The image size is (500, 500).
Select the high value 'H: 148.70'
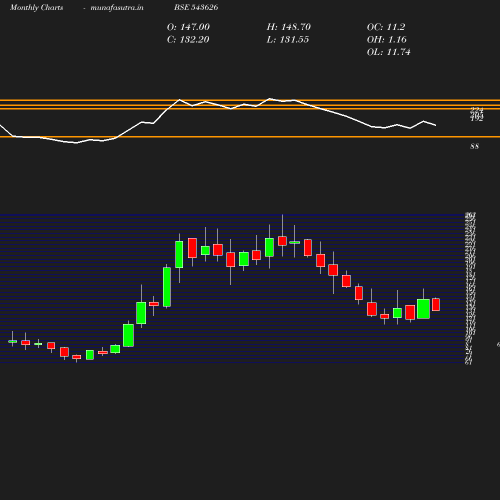point(288,27)
